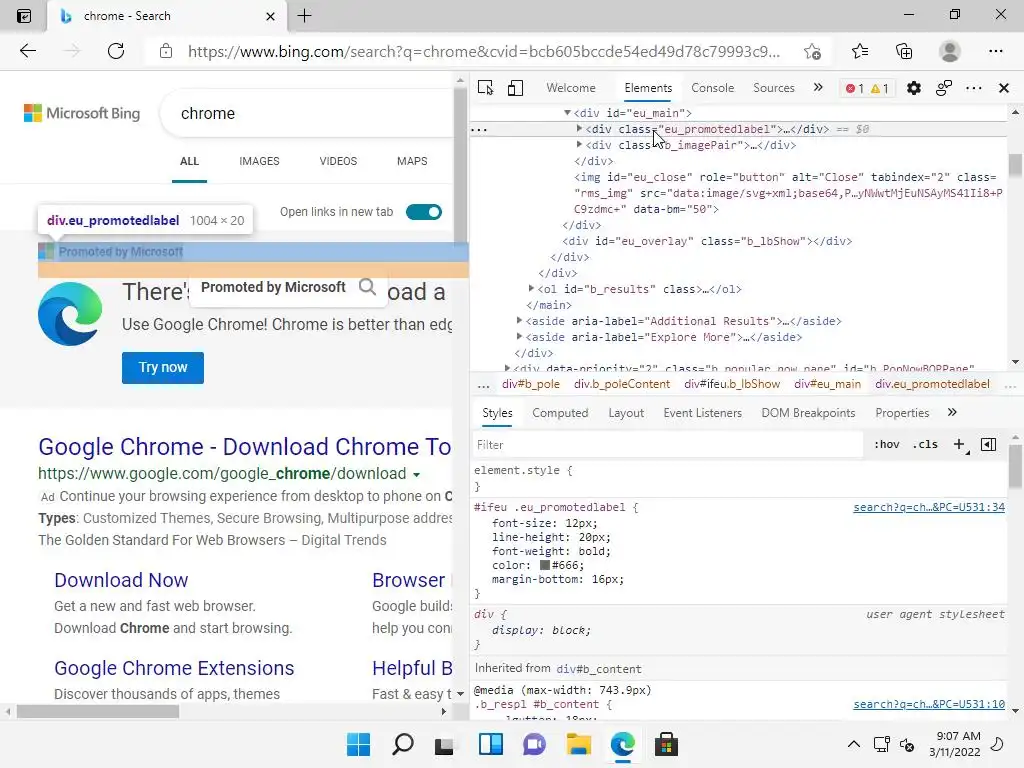Image resolution: width=1024 pixels, height=768 pixels.
Task: Click the browser address bar URL
Action: pyautogui.click(x=483, y=52)
